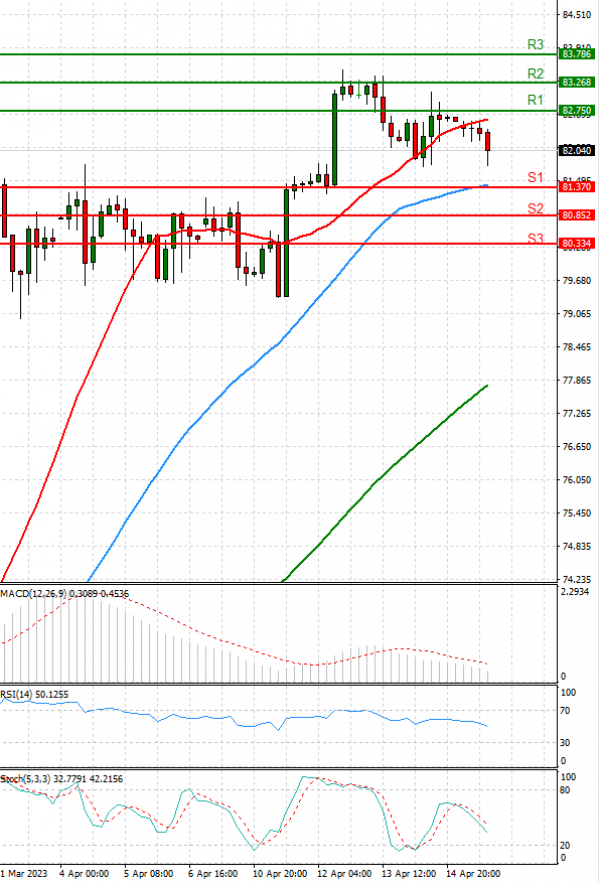The width and height of the screenshot is (600, 883).
Task: Click the 77.865 price axis value
Action: point(577,380)
